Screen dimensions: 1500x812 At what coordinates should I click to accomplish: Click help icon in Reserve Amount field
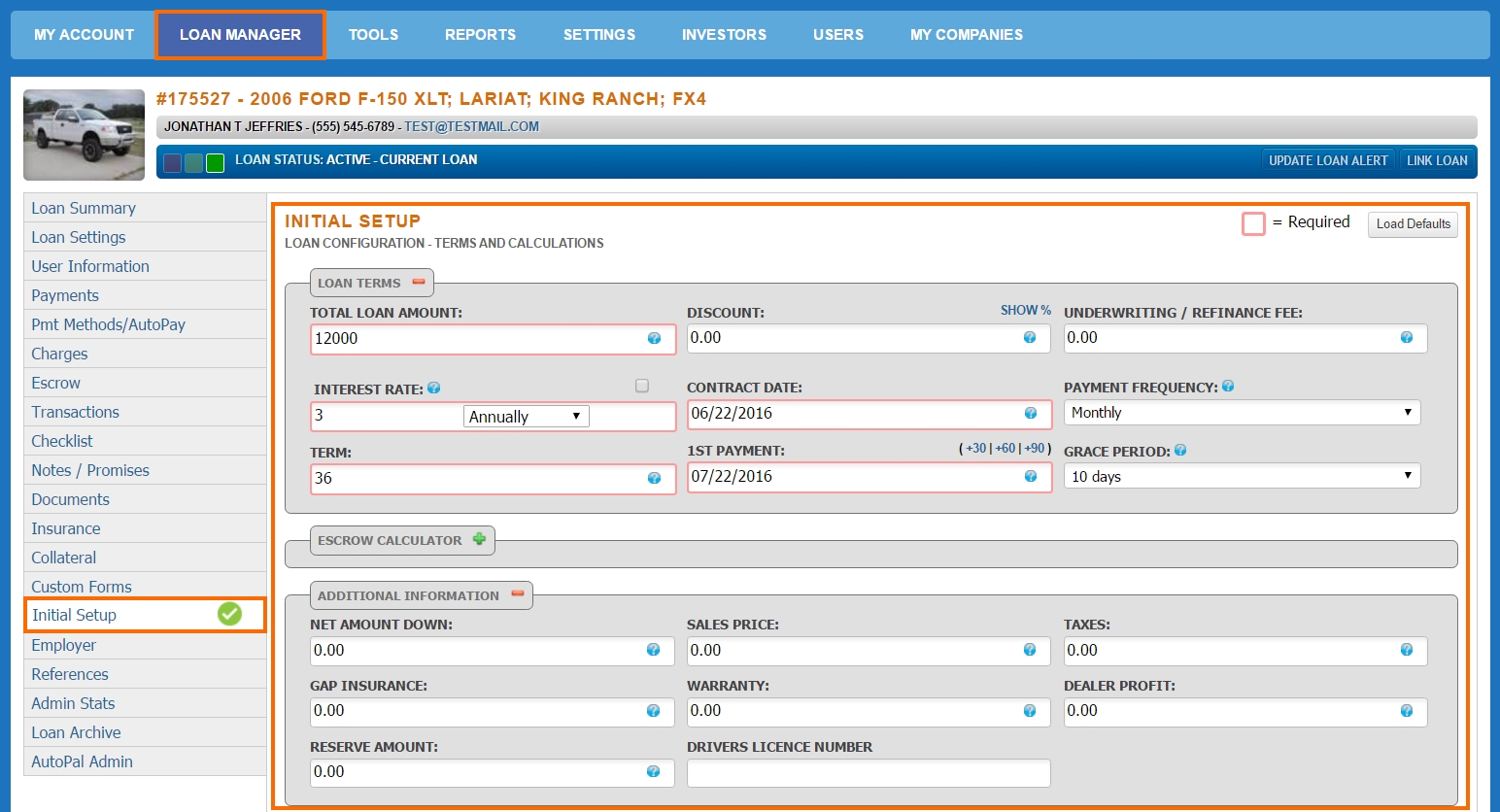tap(653, 771)
